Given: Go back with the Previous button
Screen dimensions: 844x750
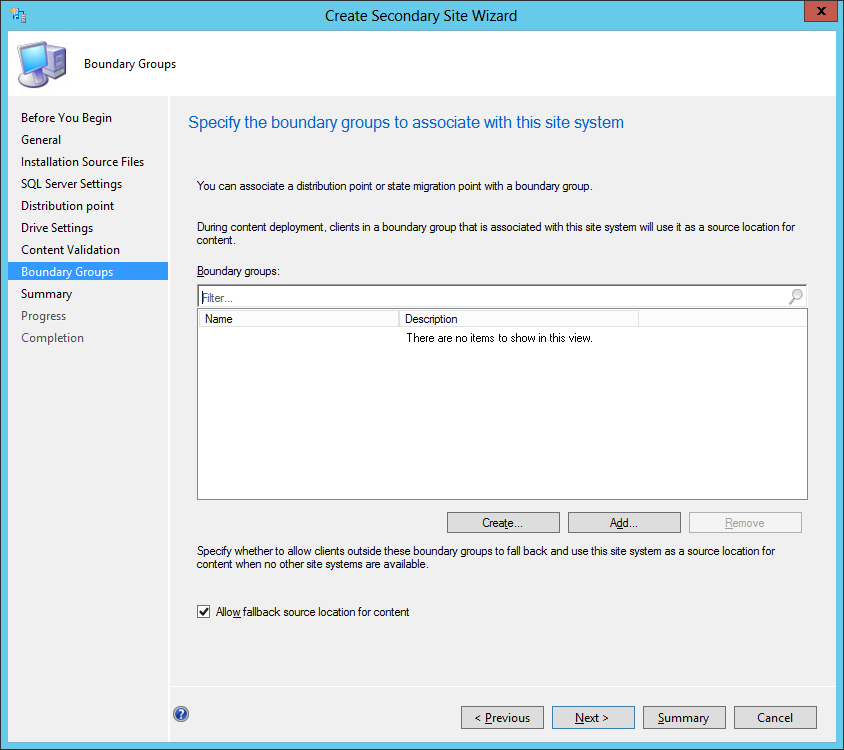Looking at the screenshot, I should [502, 718].
